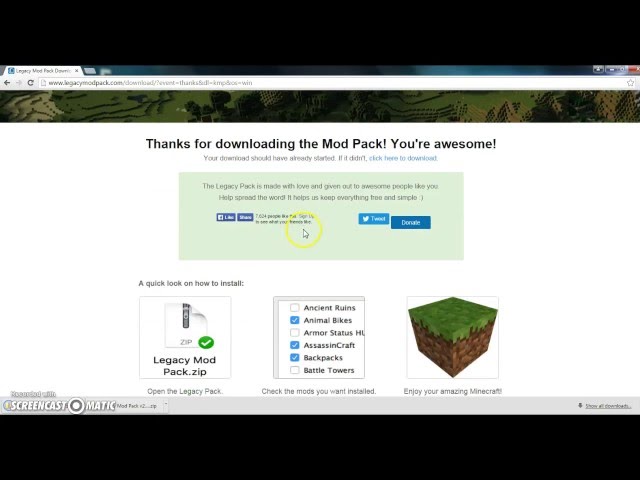Click the Minecraft grass block image
This screenshot has width=640, height=480.
[x=453, y=338]
